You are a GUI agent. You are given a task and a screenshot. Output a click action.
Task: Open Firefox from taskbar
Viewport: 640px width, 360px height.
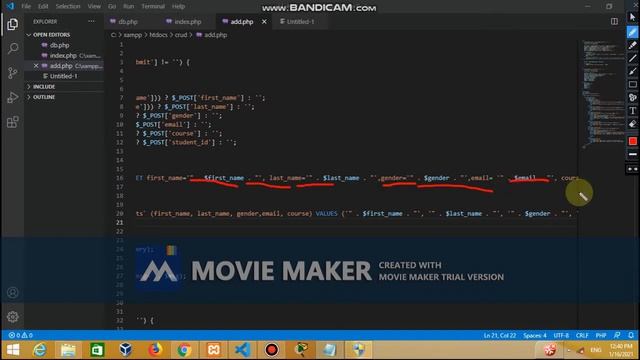(x=155, y=350)
